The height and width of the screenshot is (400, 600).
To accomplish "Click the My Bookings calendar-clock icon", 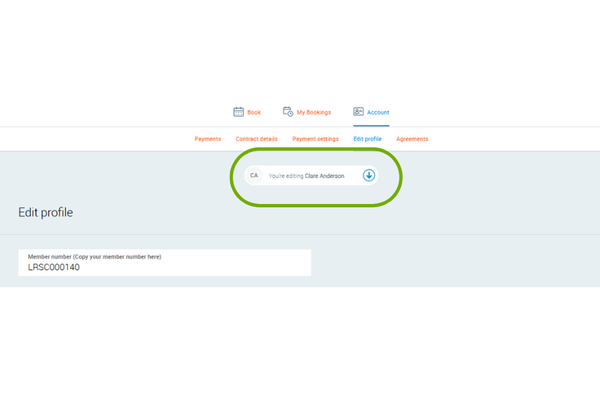I will tap(288, 112).
